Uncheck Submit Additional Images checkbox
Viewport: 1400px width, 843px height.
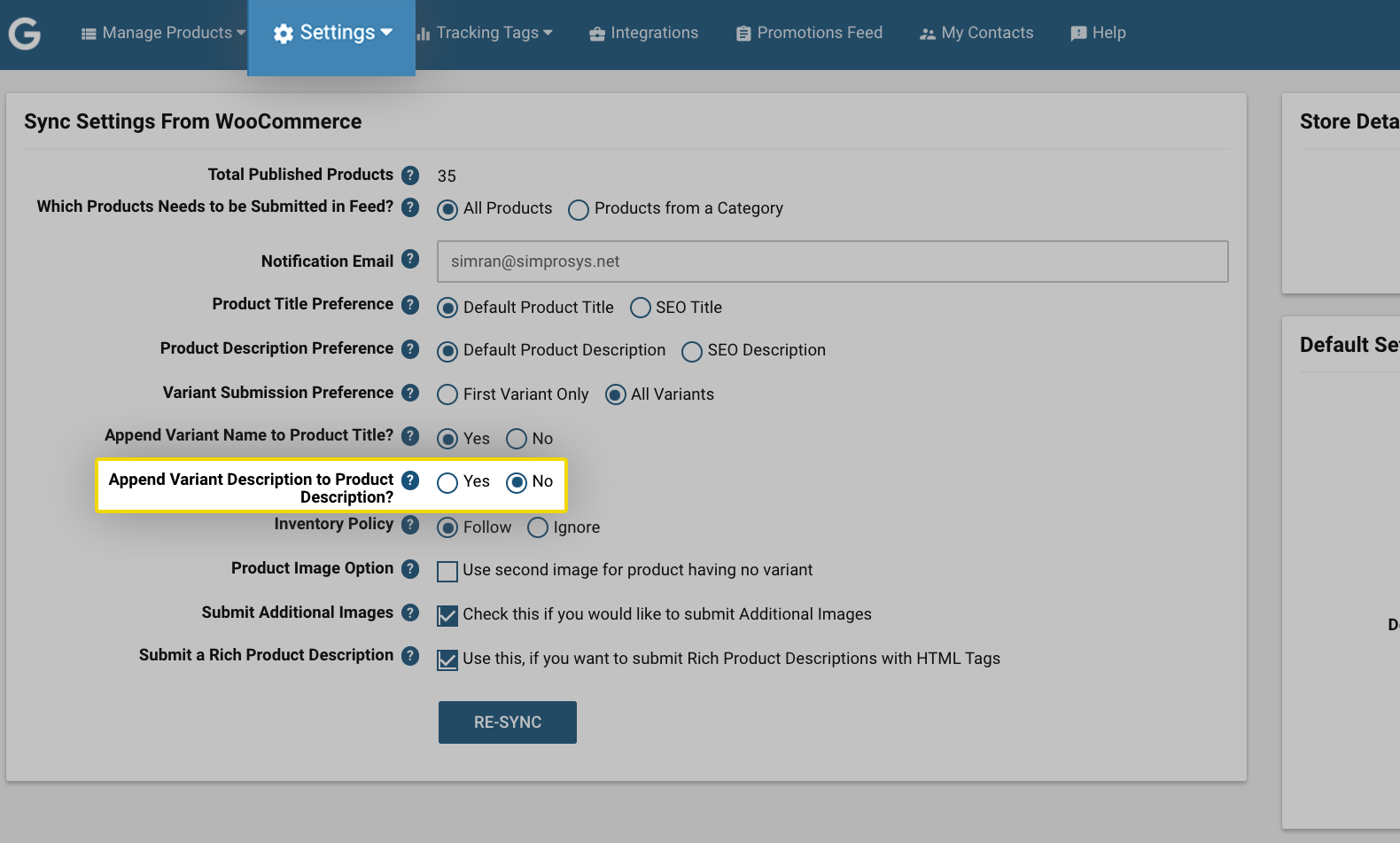(447, 616)
